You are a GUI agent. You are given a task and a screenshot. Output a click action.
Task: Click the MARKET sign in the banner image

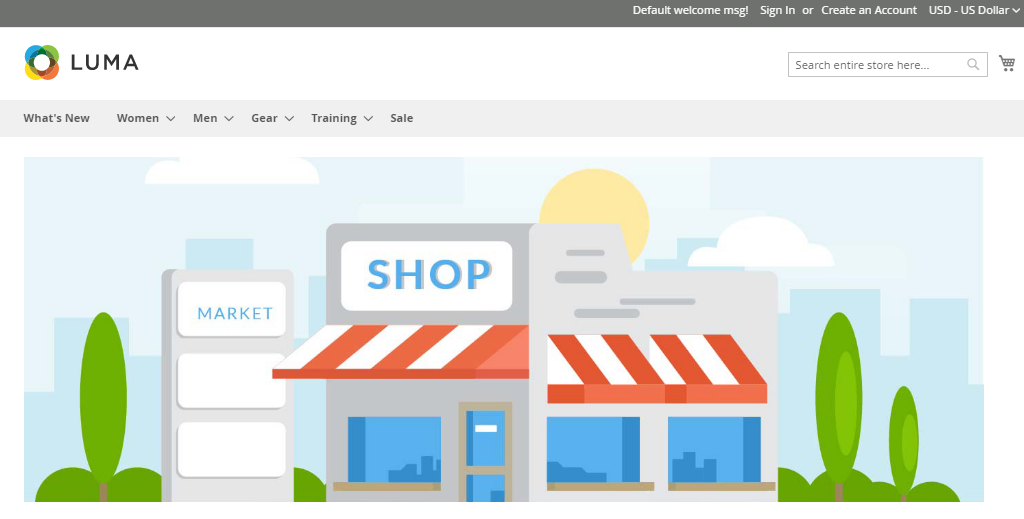234,313
